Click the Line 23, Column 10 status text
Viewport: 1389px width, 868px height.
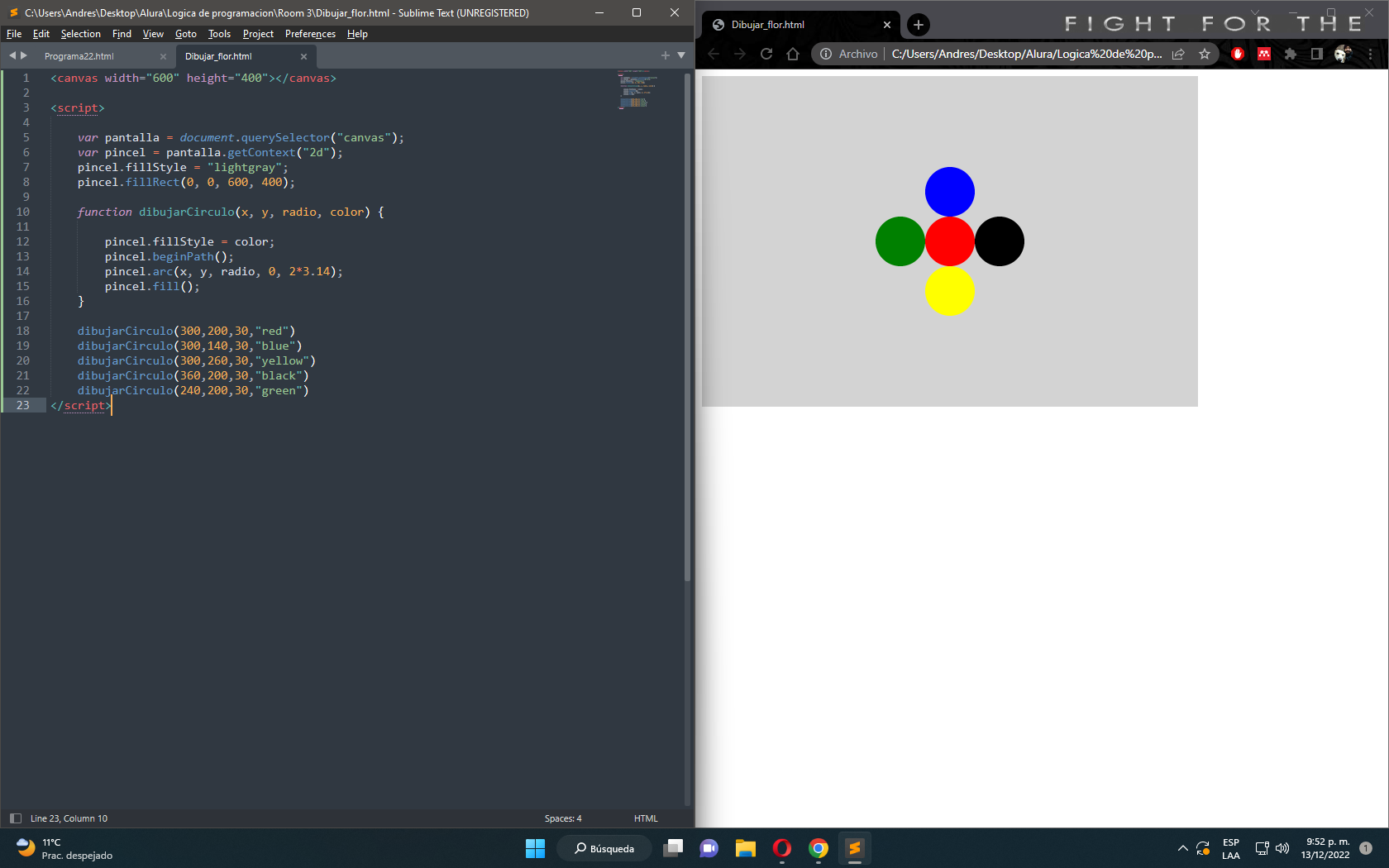69,818
